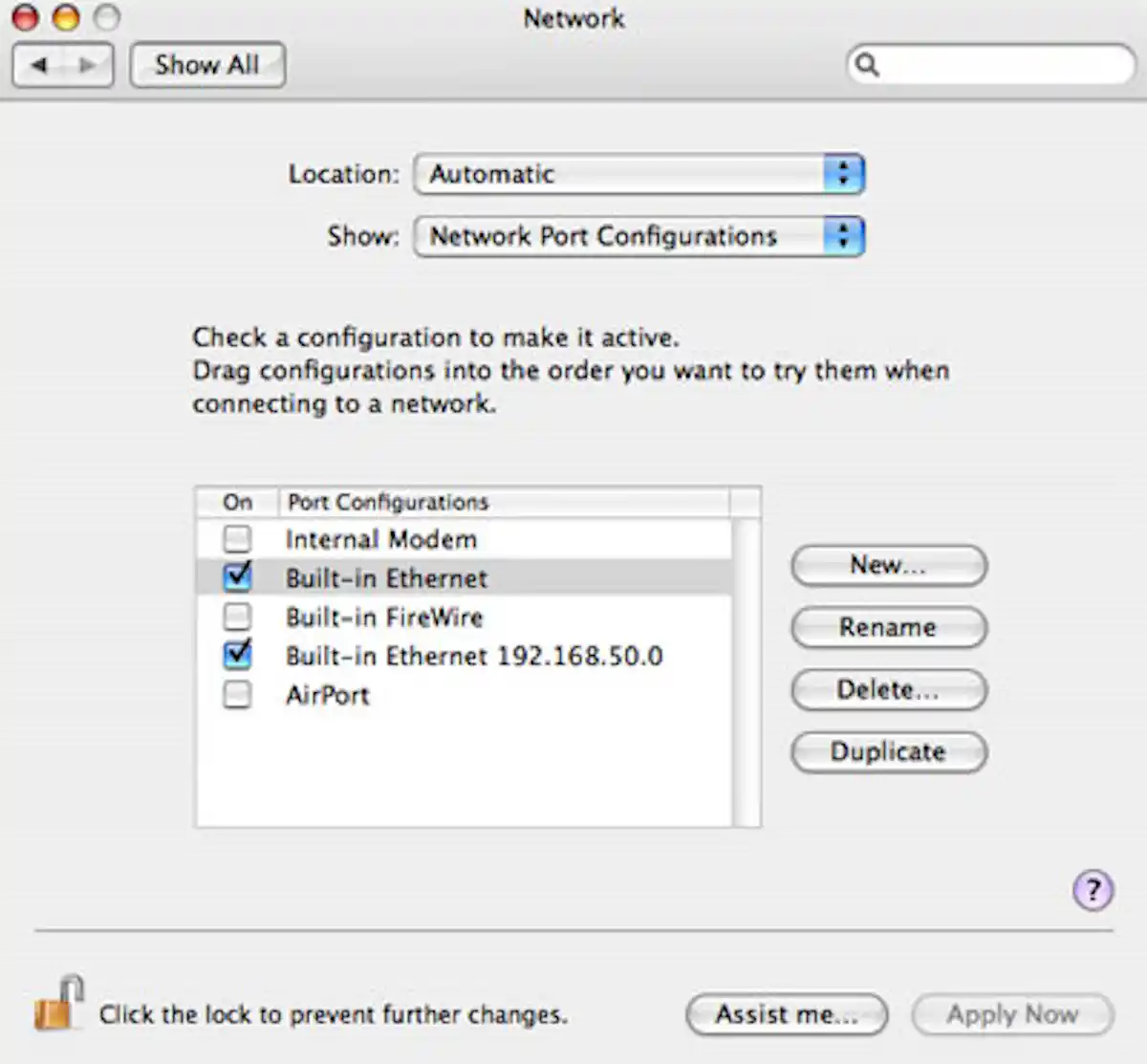
Task: Click the forward navigation arrow
Action: [88, 64]
